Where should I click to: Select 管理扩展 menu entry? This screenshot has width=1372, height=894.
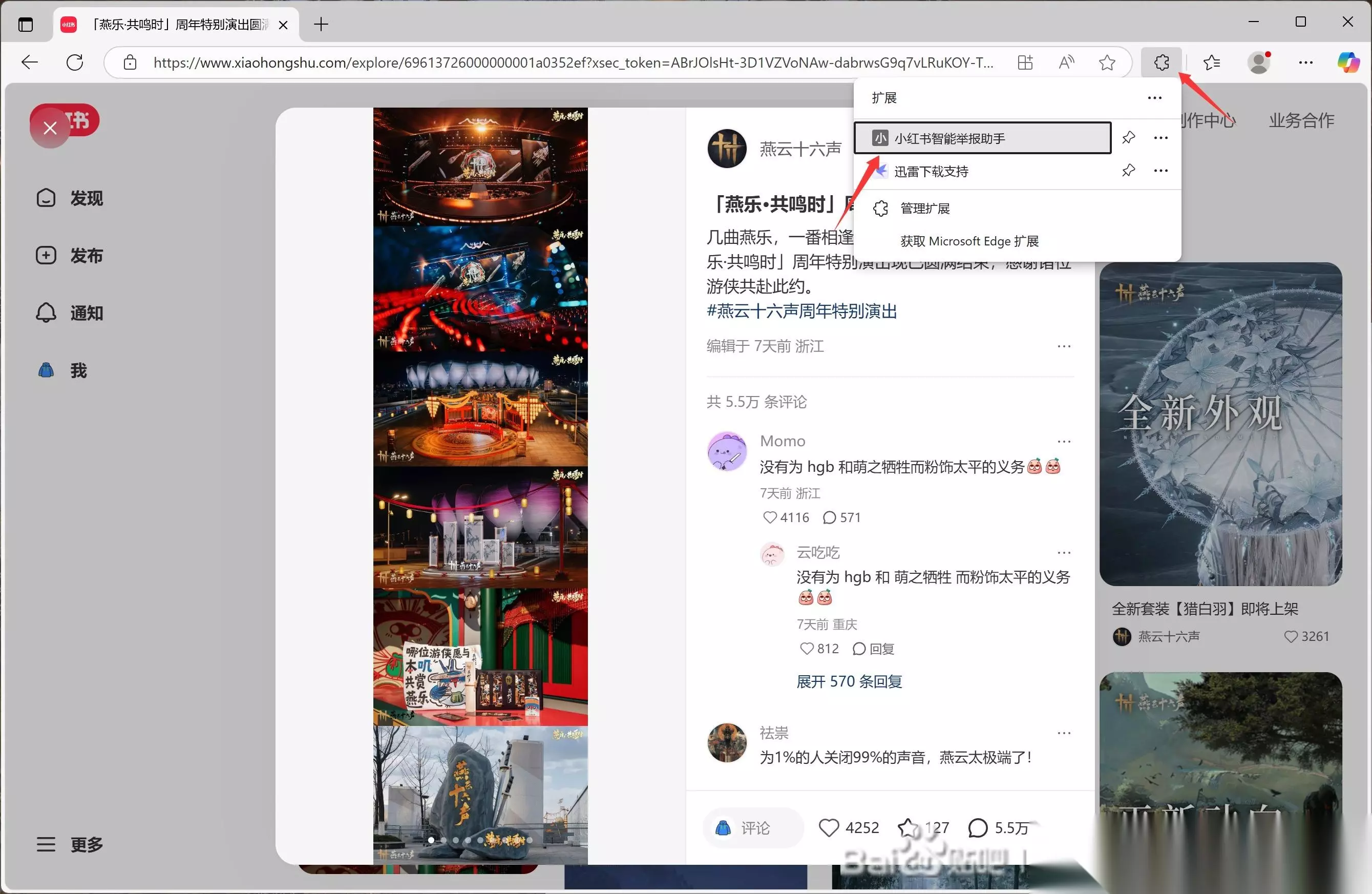[1017, 208]
